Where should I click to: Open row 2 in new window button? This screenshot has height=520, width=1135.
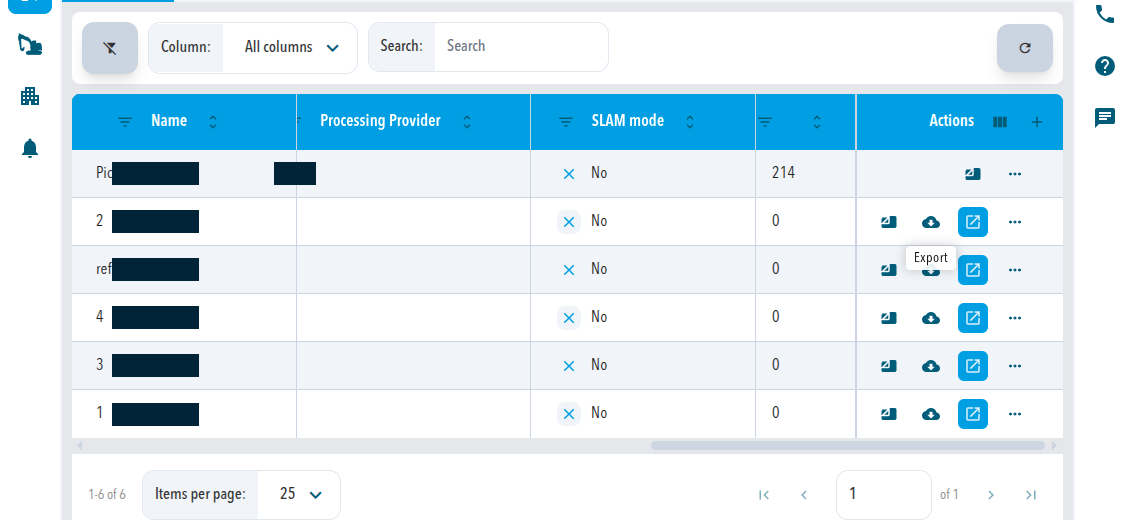[973, 222]
